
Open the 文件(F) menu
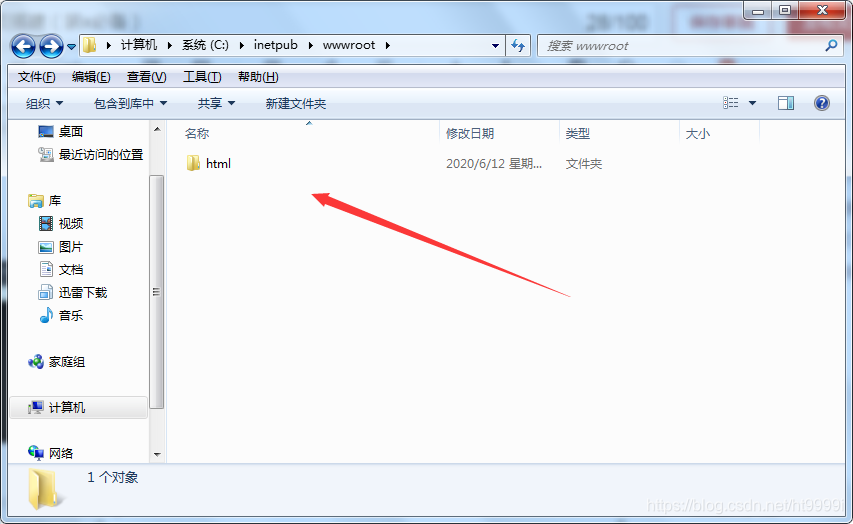[36, 77]
